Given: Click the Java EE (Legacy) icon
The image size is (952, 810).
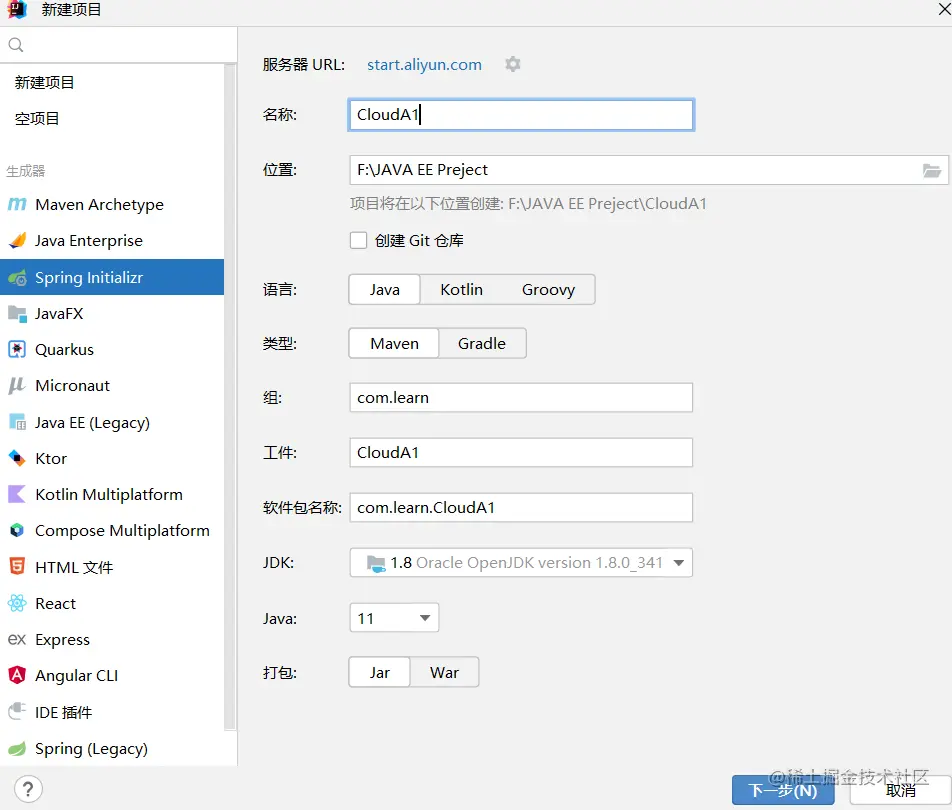Looking at the screenshot, I should coord(17,422).
